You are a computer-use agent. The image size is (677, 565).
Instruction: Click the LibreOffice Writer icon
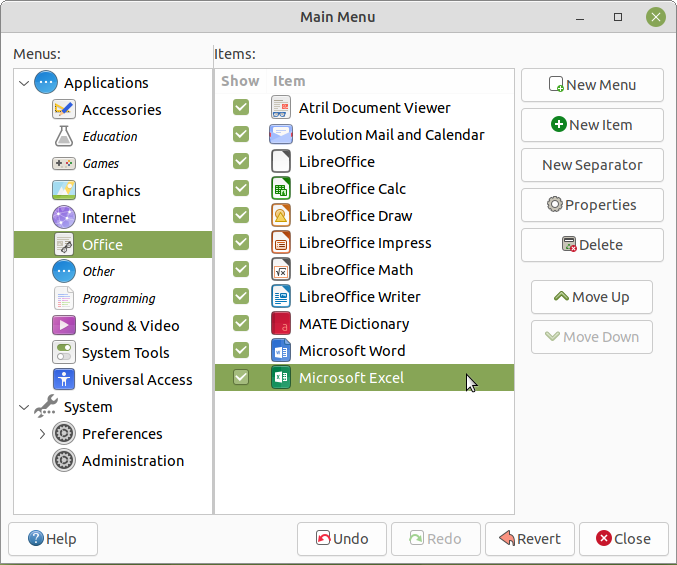coord(281,296)
